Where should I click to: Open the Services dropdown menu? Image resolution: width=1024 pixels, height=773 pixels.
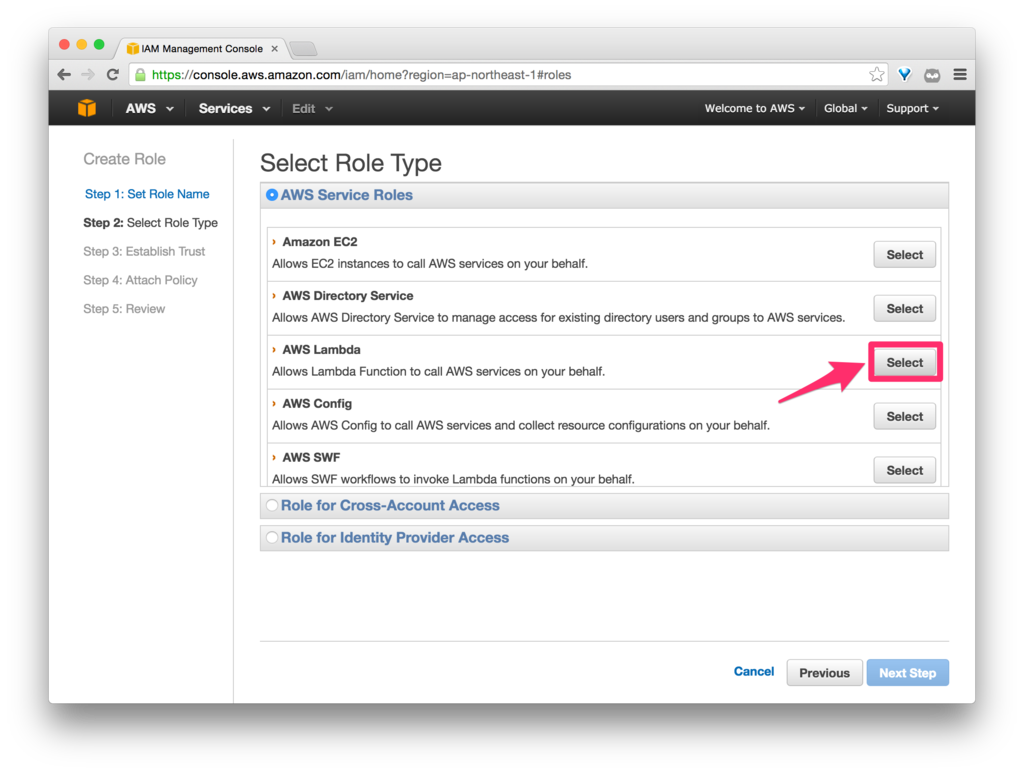click(234, 108)
